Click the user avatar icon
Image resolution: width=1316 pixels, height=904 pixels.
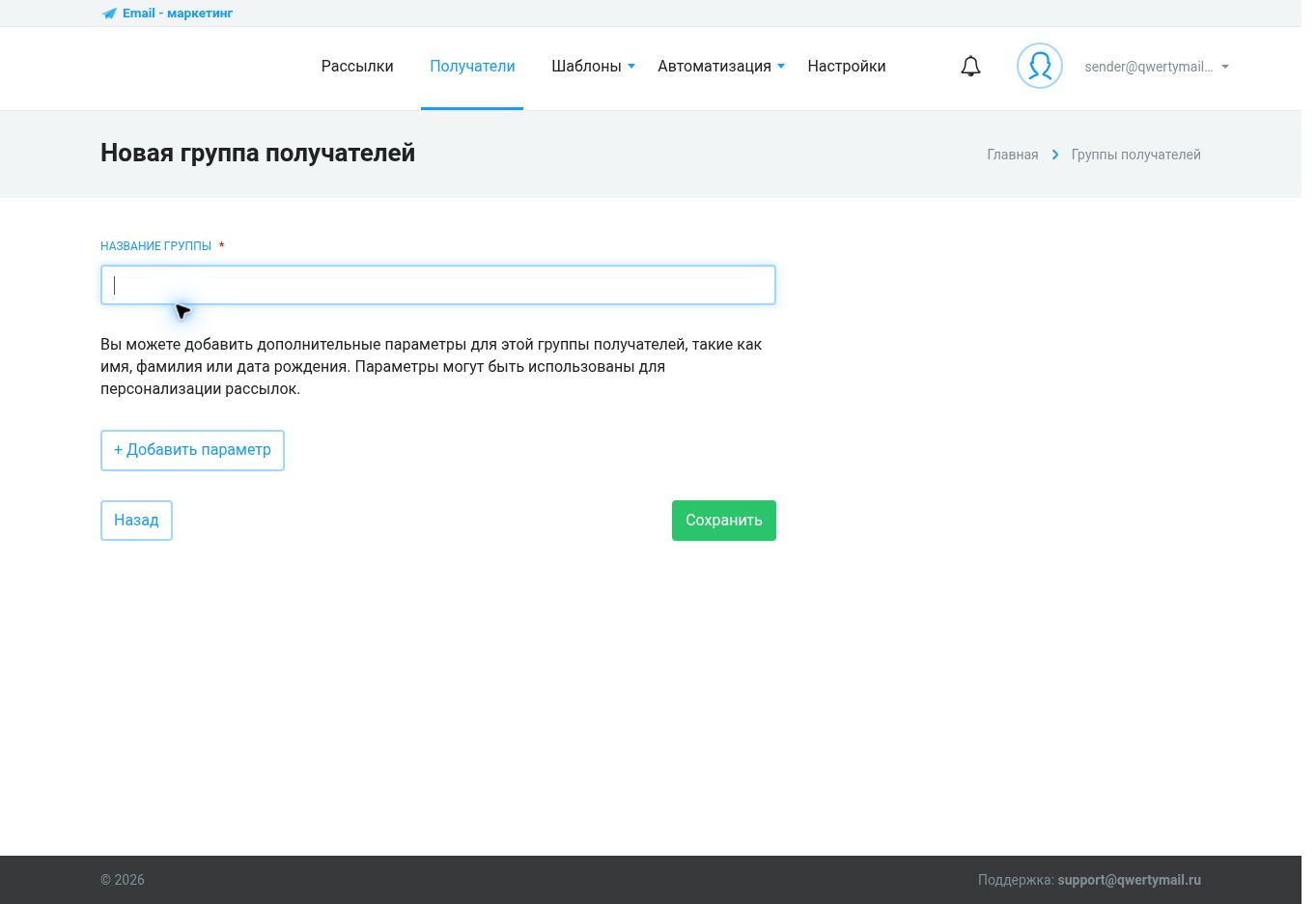pos(1040,66)
